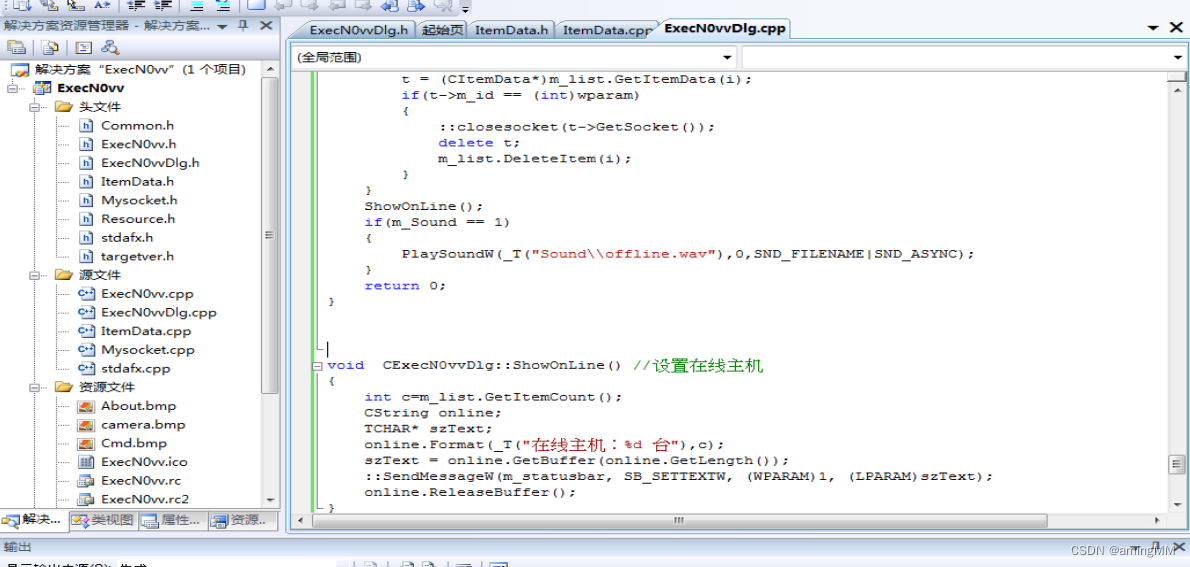Viewport: 1190px width, 567px height.
Task: Click the decrease indent toolbar icon
Action: [x=136, y=5]
